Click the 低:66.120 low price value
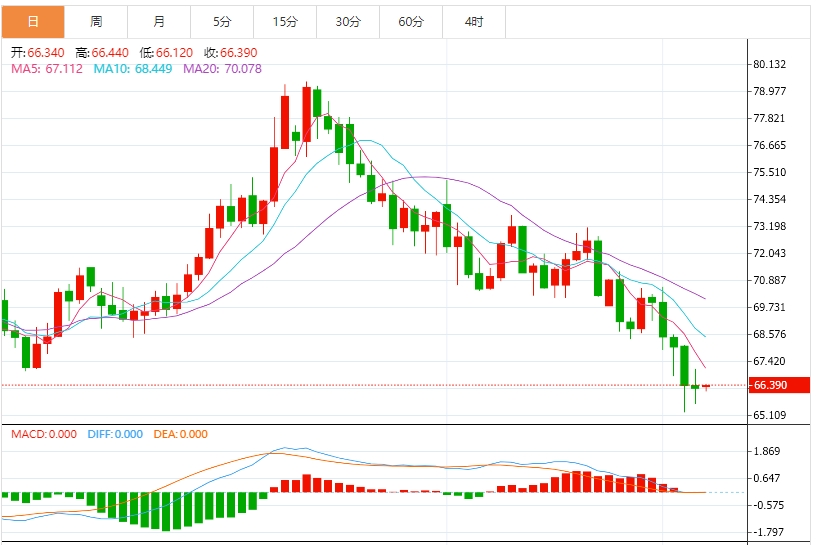This screenshot has width=816, height=545. coord(166,53)
